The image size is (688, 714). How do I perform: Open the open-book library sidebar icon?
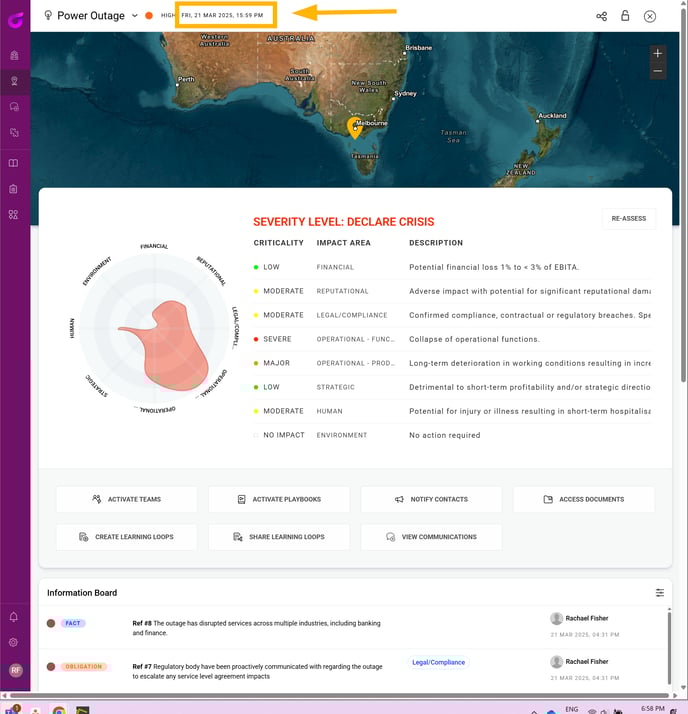tap(14, 163)
